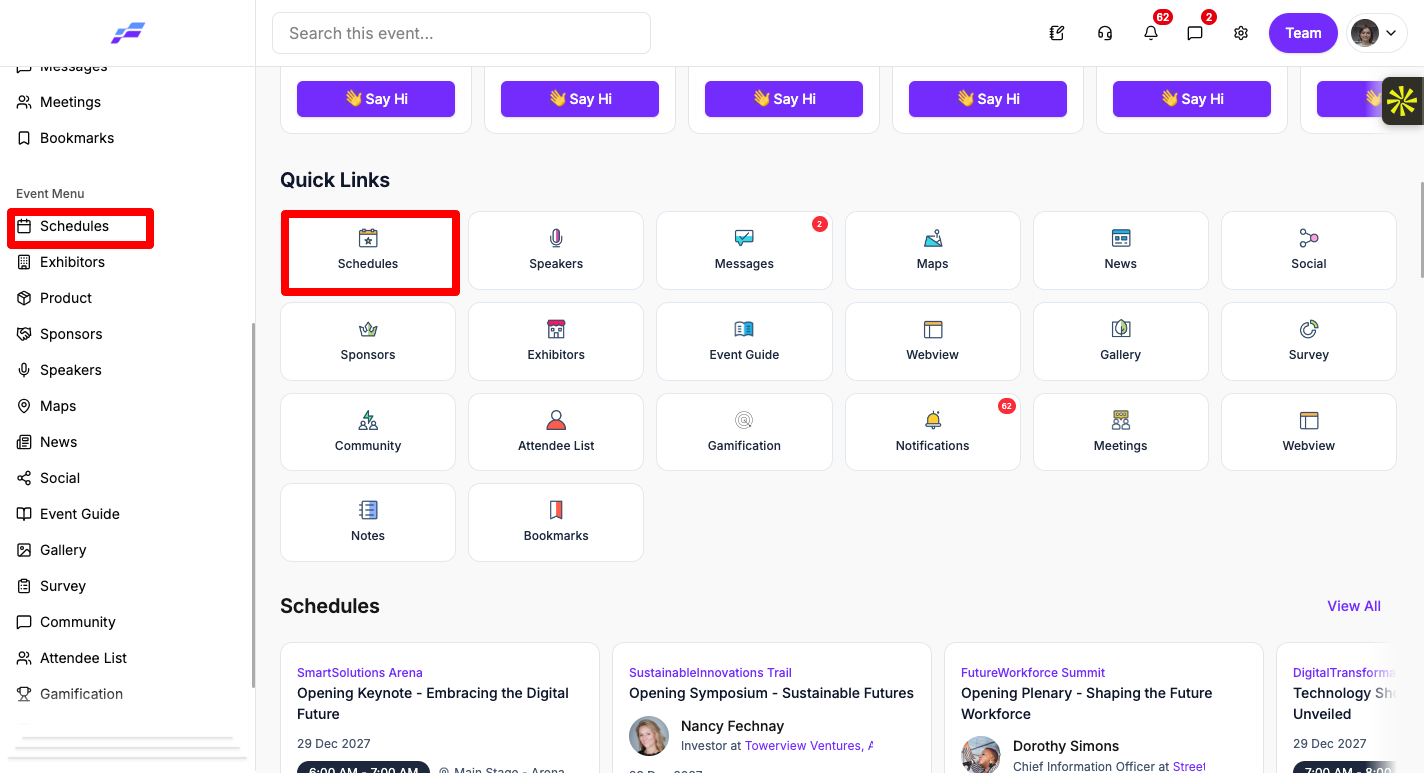Open the Gallery tile in Quick Links

pos(1120,341)
